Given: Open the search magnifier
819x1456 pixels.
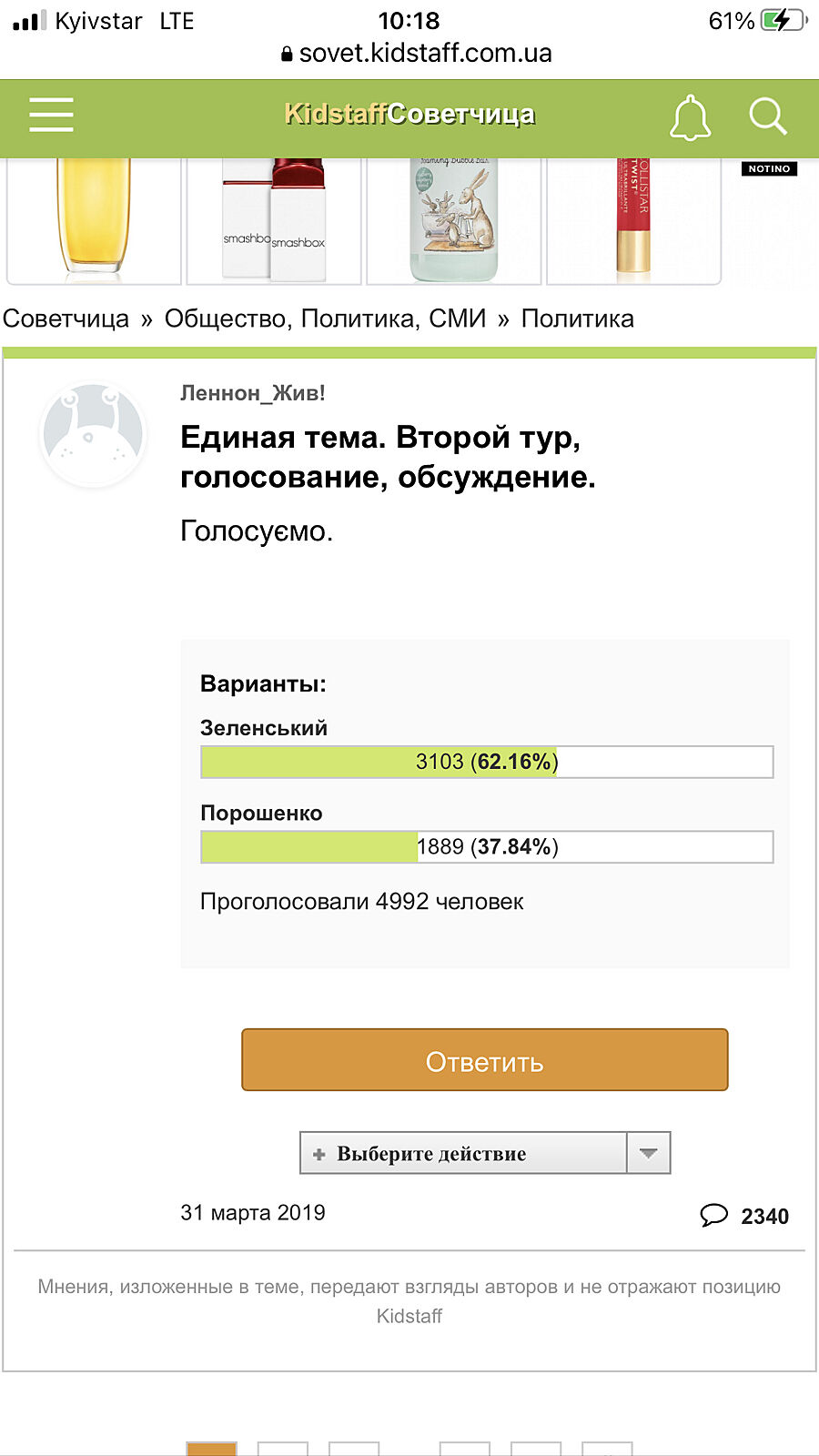Looking at the screenshot, I should coord(767,116).
